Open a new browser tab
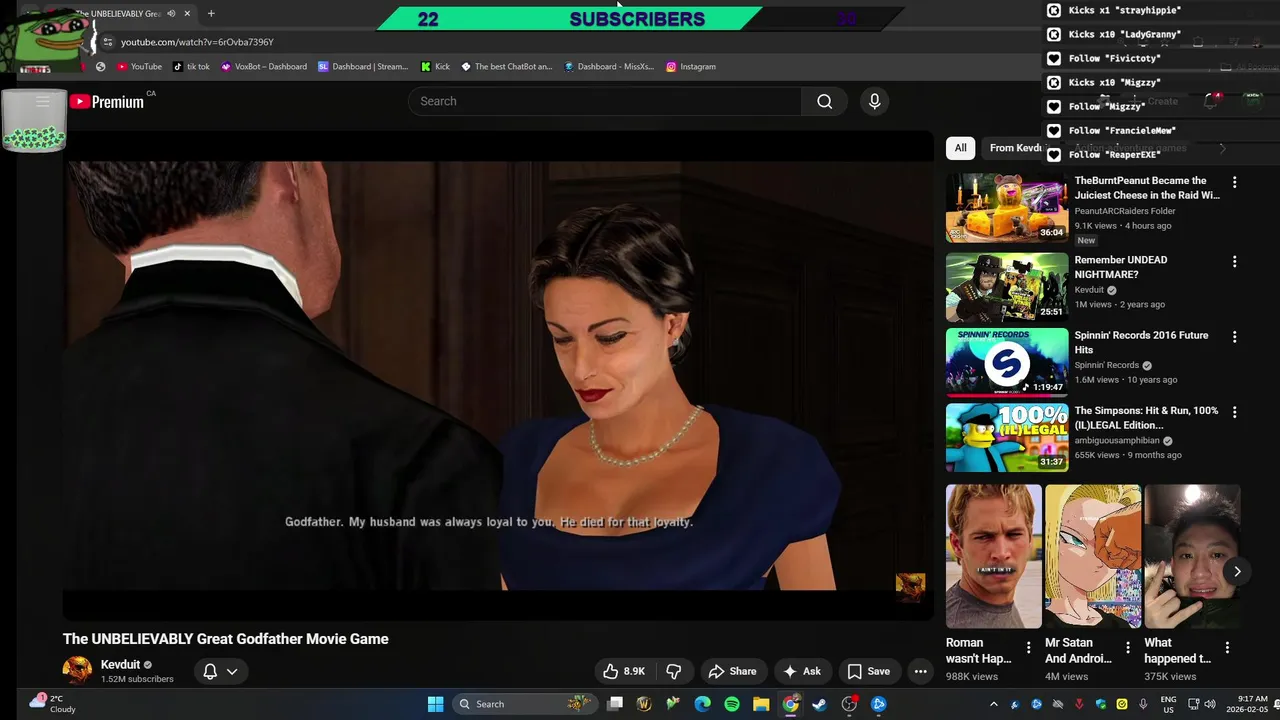This screenshot has height=720, width=1280. tap(211, 14)
